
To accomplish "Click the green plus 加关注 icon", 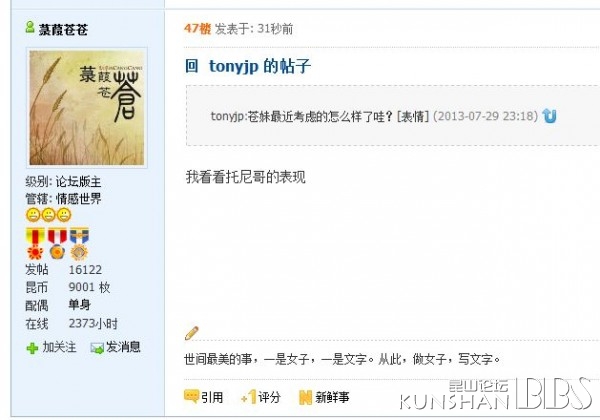I will 32,348.
